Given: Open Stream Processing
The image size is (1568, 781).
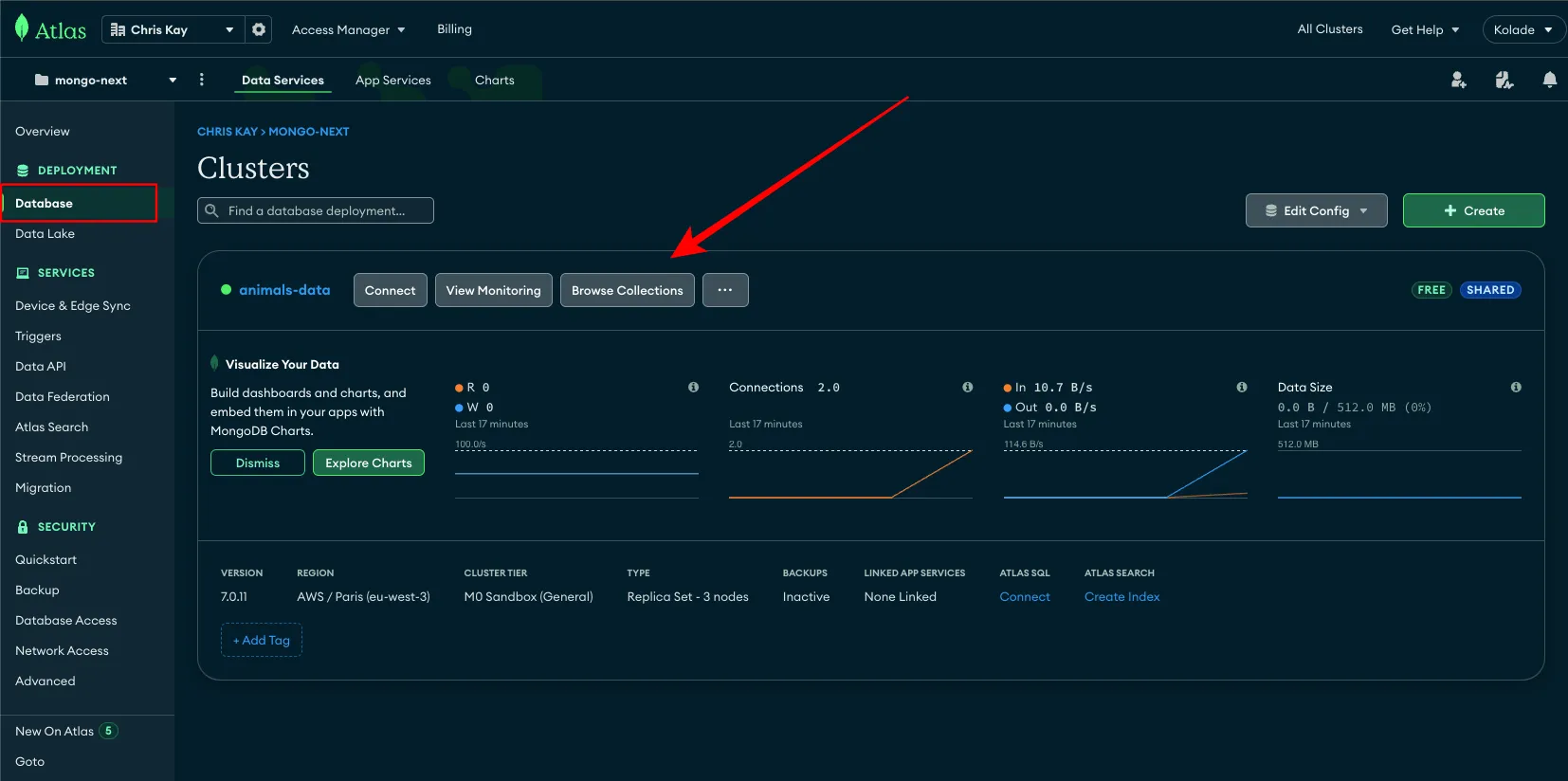Looking at the screenshot, I should coord(68,457).
